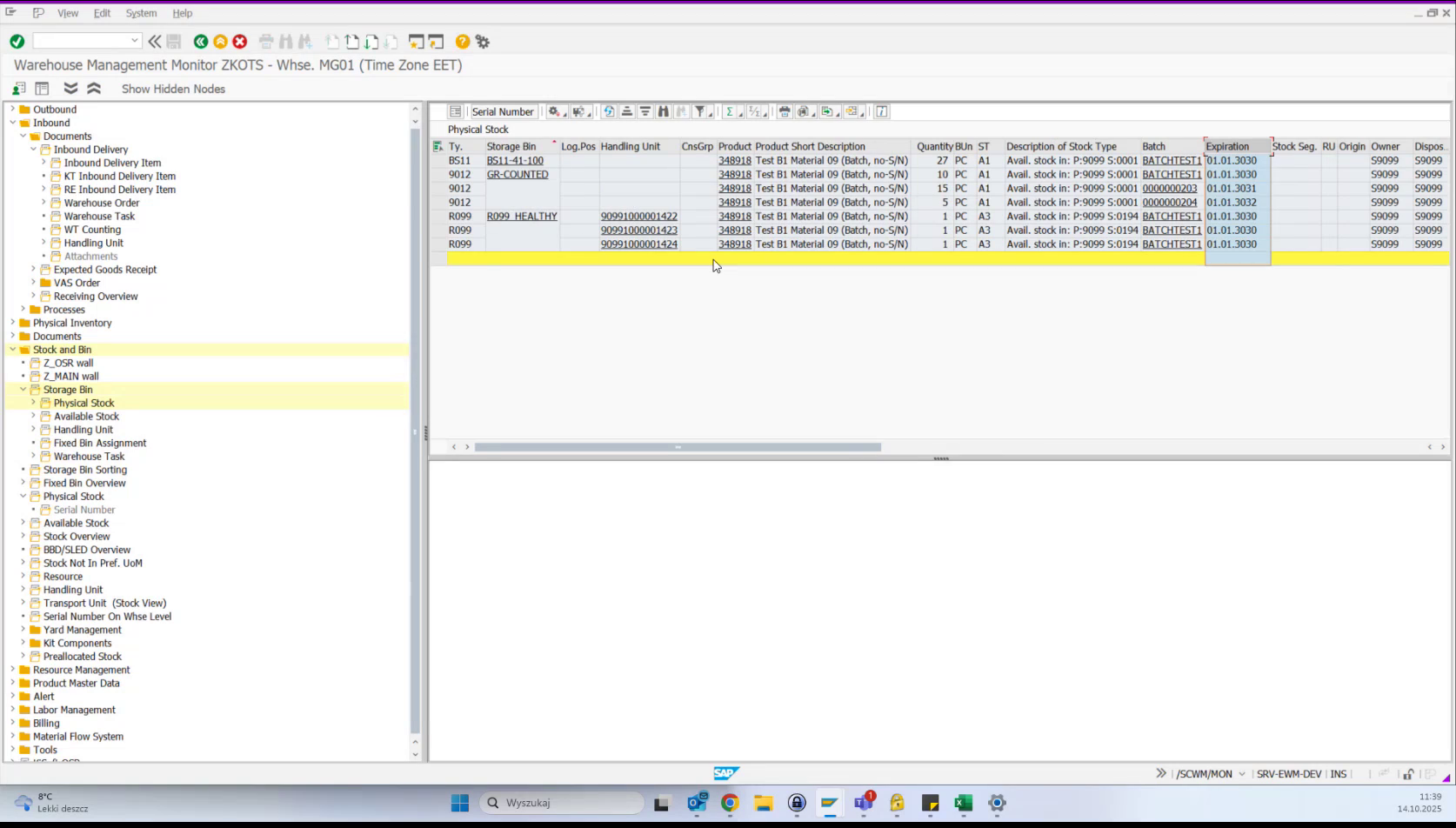Open the Edit menu

[x=102, y=13]
